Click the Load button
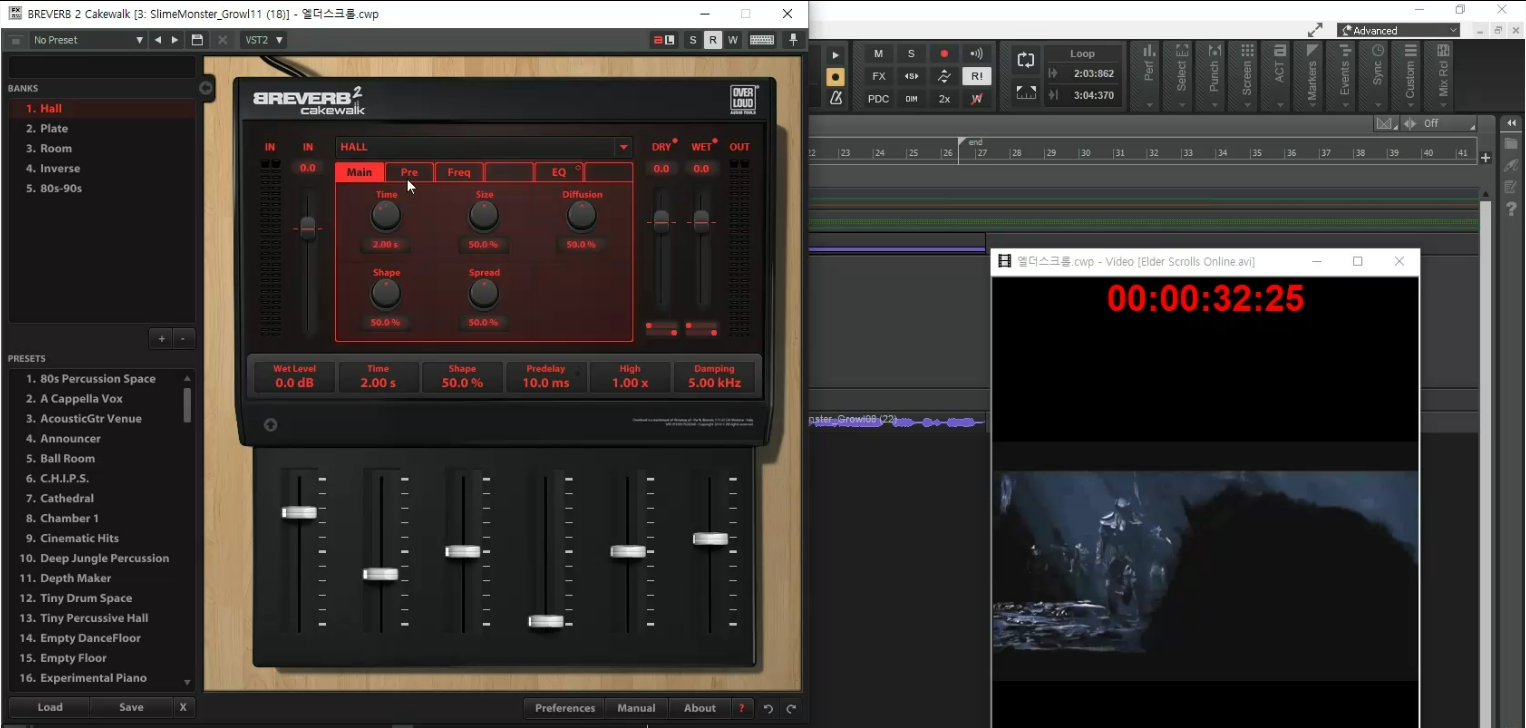This screenshot has width=1526, height=728. pyautogui.click(x=50, y=707)
